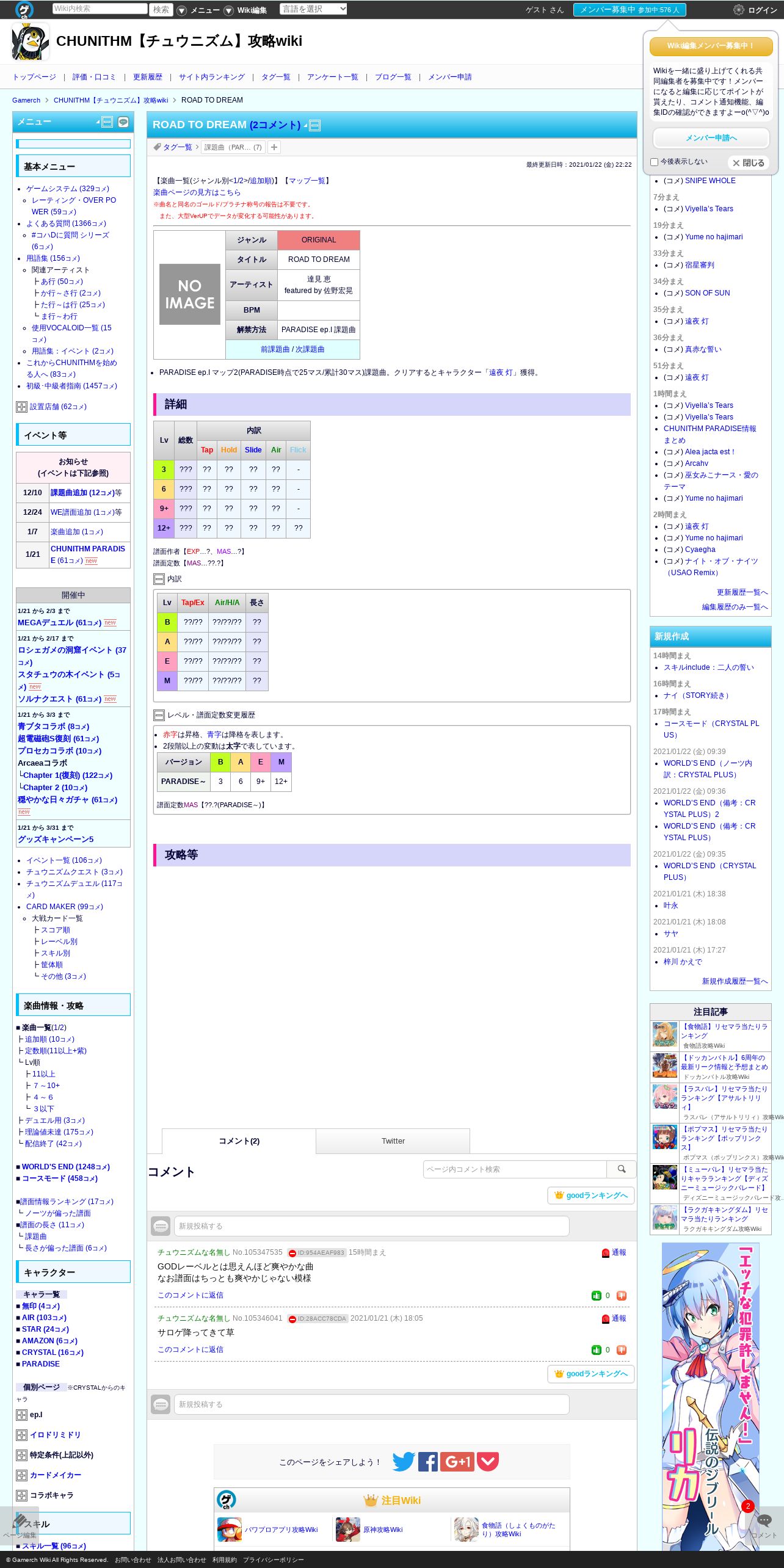Collapse the メニュー sidebar with its fold icon
Image resolution: width=784 pixels, height=1568 pixels.
(107, 122)
